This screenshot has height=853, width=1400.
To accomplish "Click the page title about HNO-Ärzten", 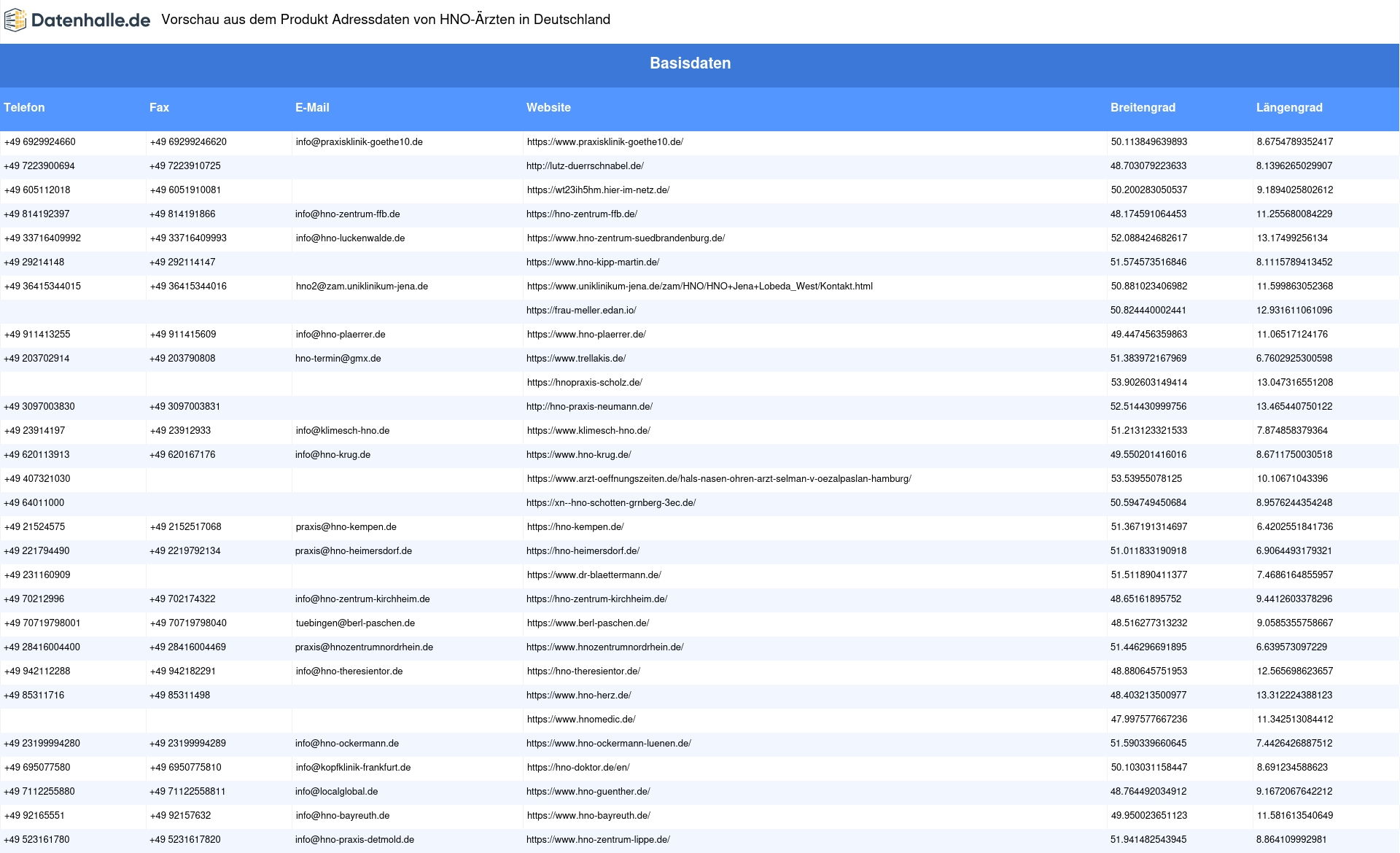I will coord(386,20).
